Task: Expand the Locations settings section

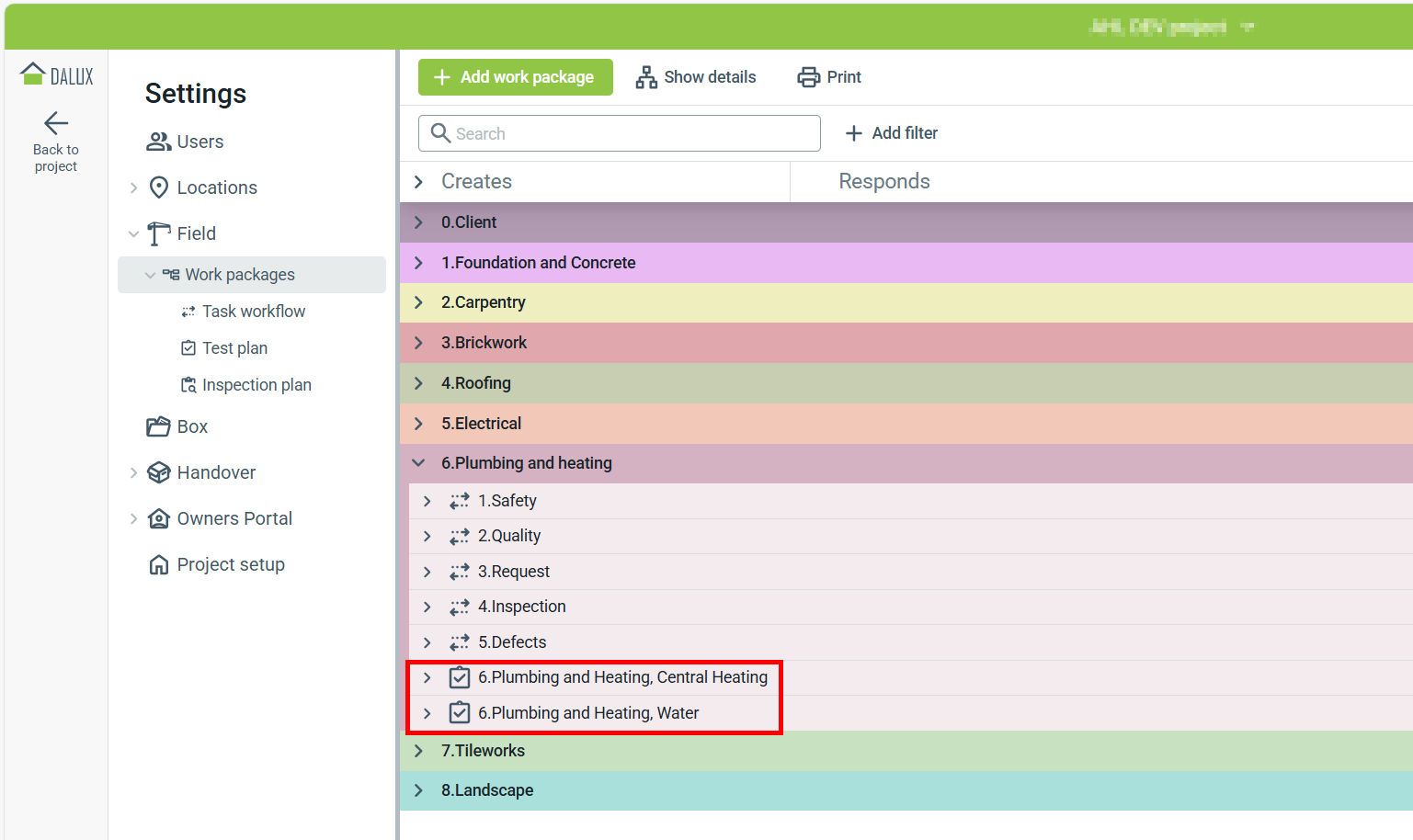Action: pyautogui.click(x=134, y=187)
